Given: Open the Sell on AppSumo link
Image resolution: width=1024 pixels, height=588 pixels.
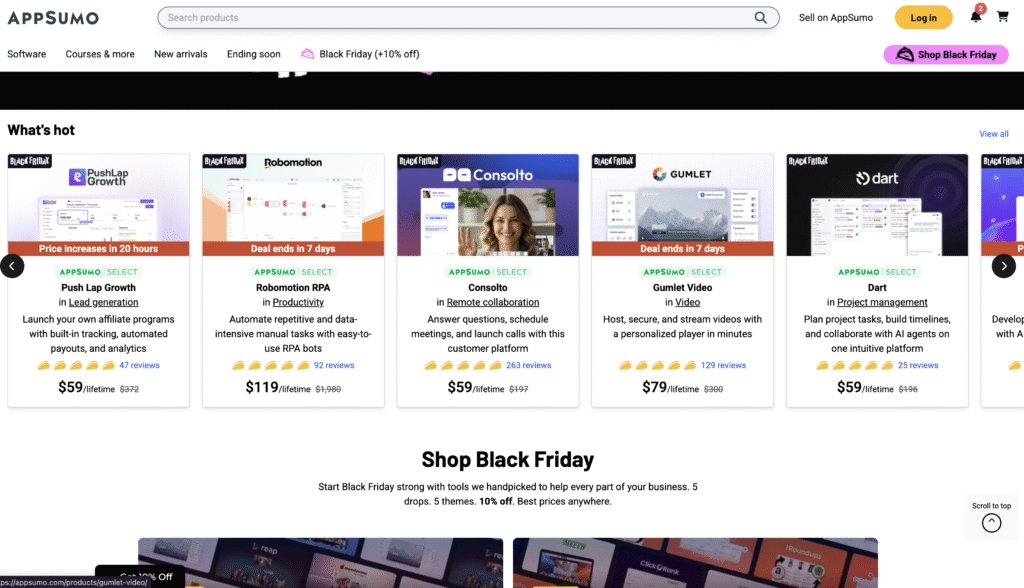Looking at the screenshot, I should [835, 17].
